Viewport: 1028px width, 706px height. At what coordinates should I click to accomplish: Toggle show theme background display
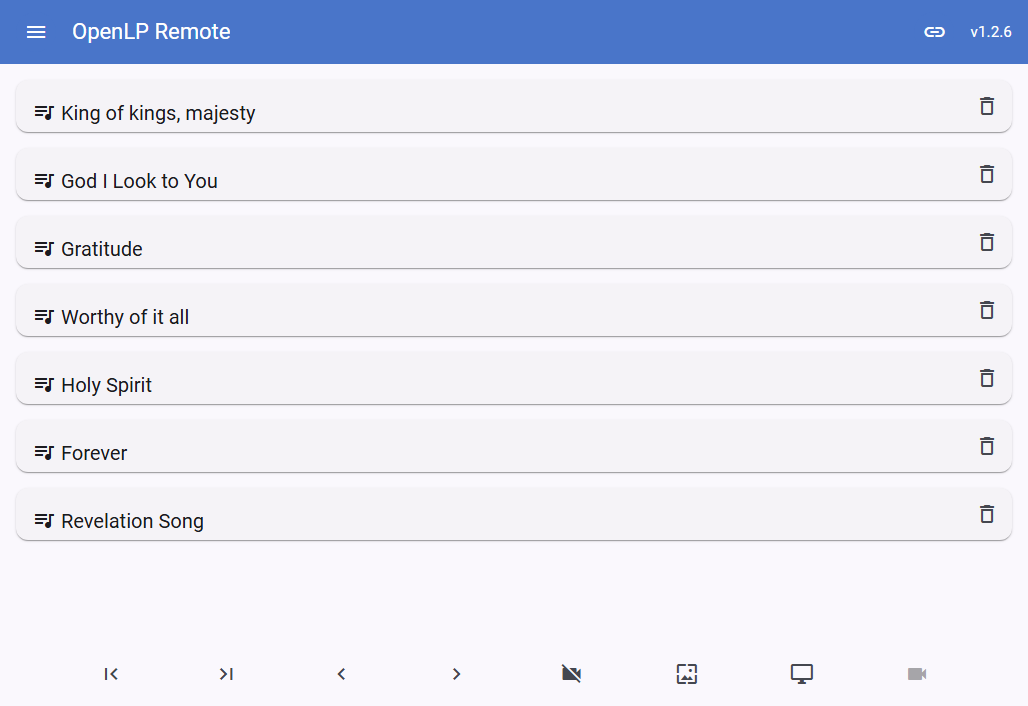point(686,674)
